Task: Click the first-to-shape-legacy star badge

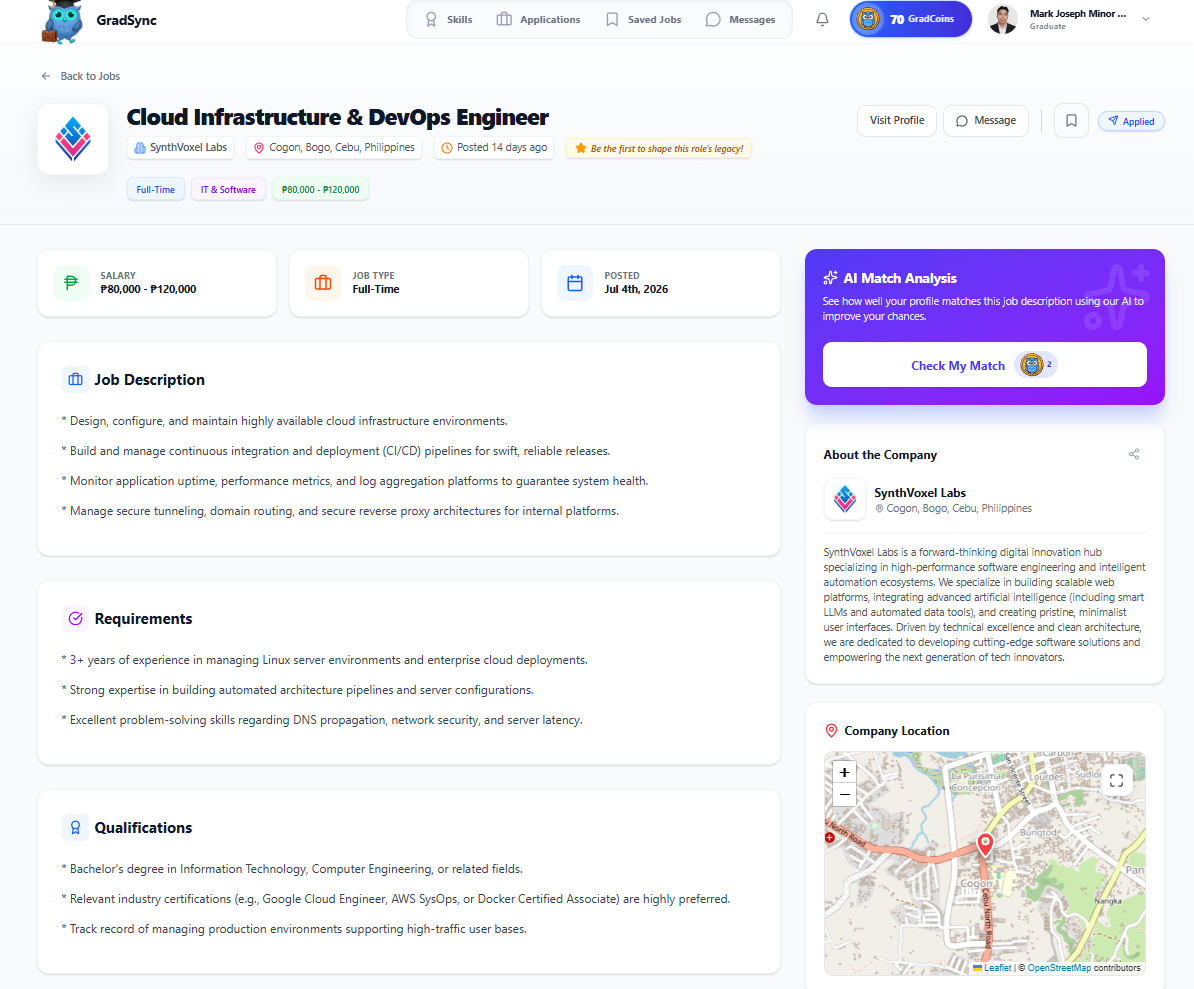Action: [x=659, y=148]
